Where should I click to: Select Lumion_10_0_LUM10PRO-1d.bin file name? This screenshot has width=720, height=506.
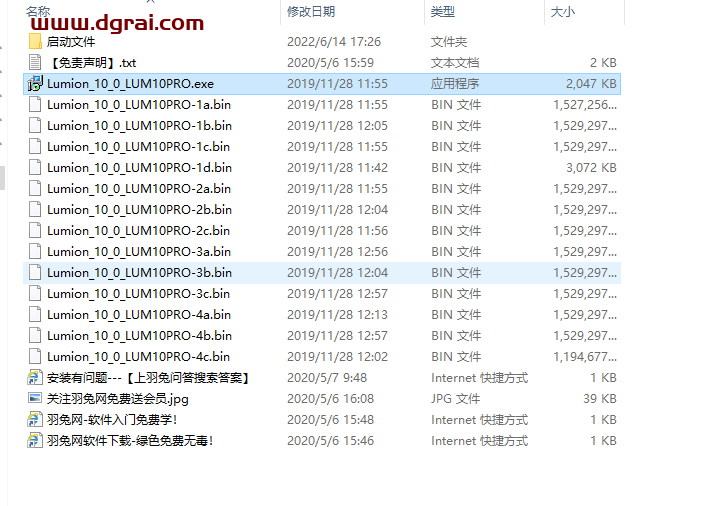click(139, 168)
